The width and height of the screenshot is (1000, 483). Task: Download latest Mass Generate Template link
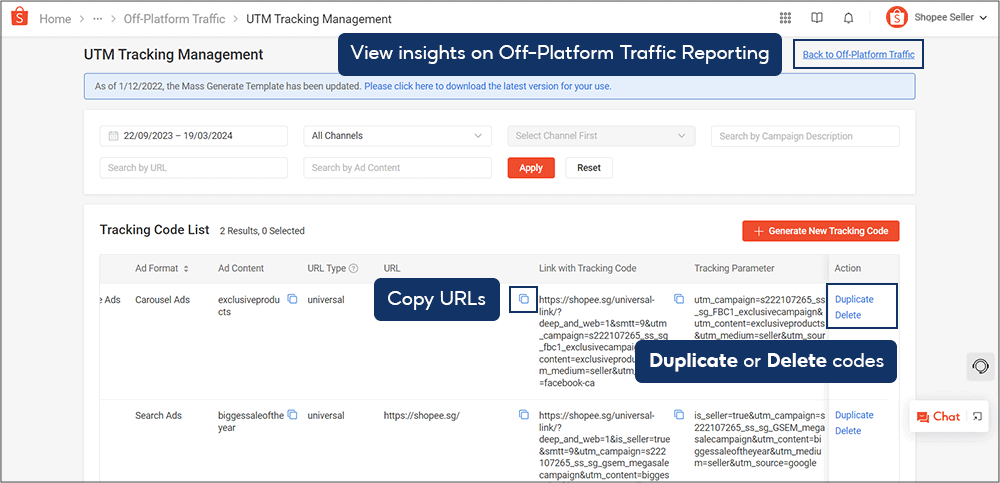(x=488, y=86)
